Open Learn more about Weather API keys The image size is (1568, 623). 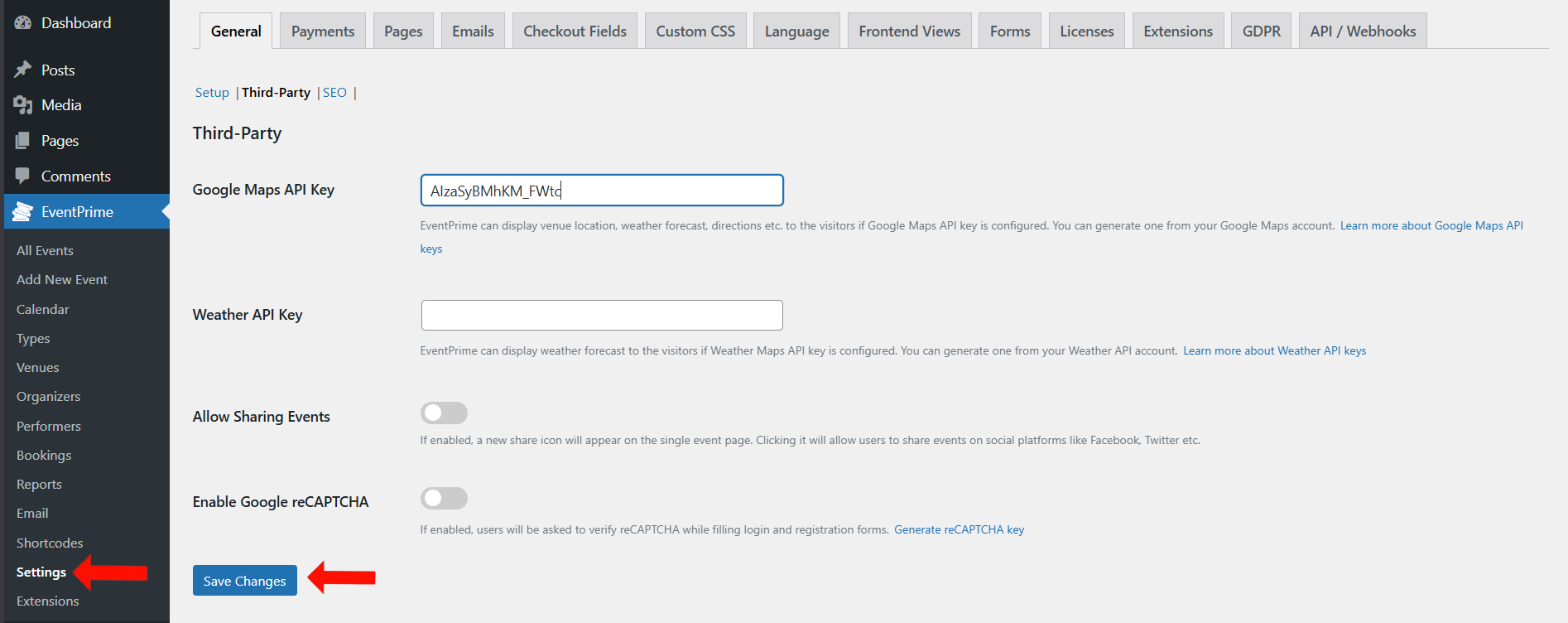(x=1274, y=351)
